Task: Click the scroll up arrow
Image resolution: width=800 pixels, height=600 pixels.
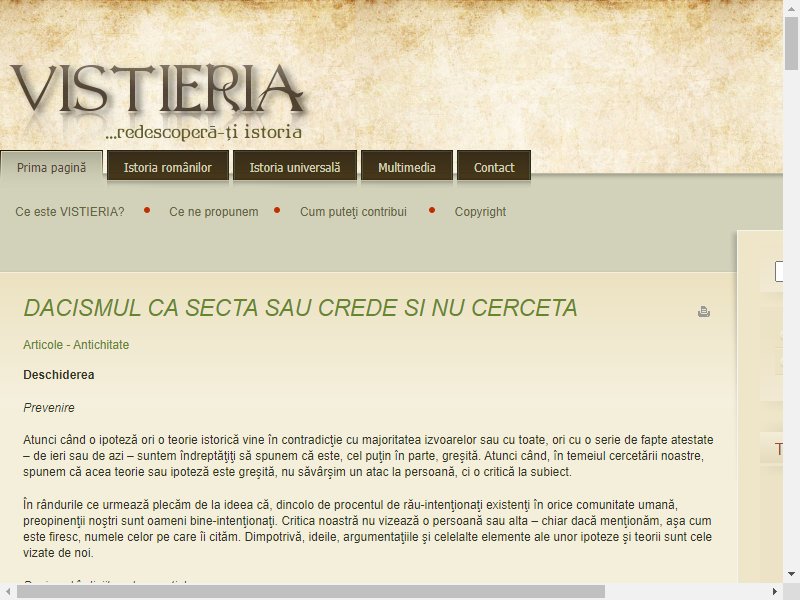Action: (791, 7)
